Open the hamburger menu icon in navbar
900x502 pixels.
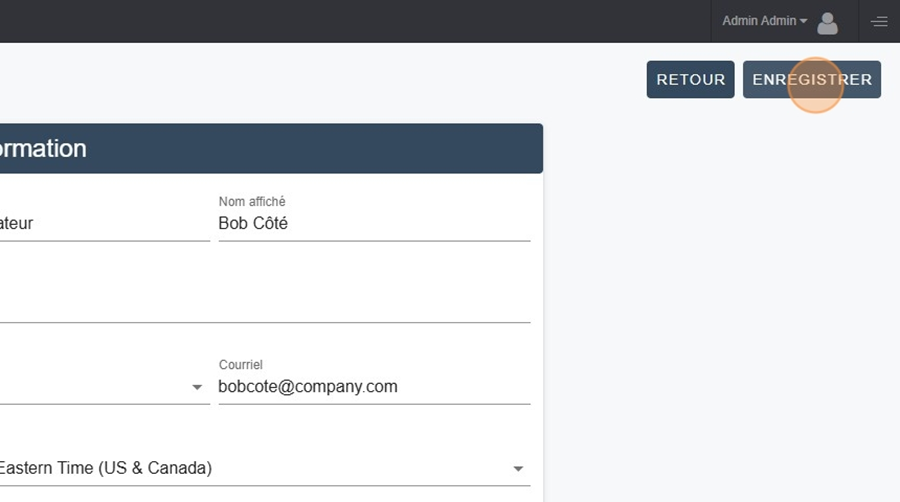coord(879,22)
